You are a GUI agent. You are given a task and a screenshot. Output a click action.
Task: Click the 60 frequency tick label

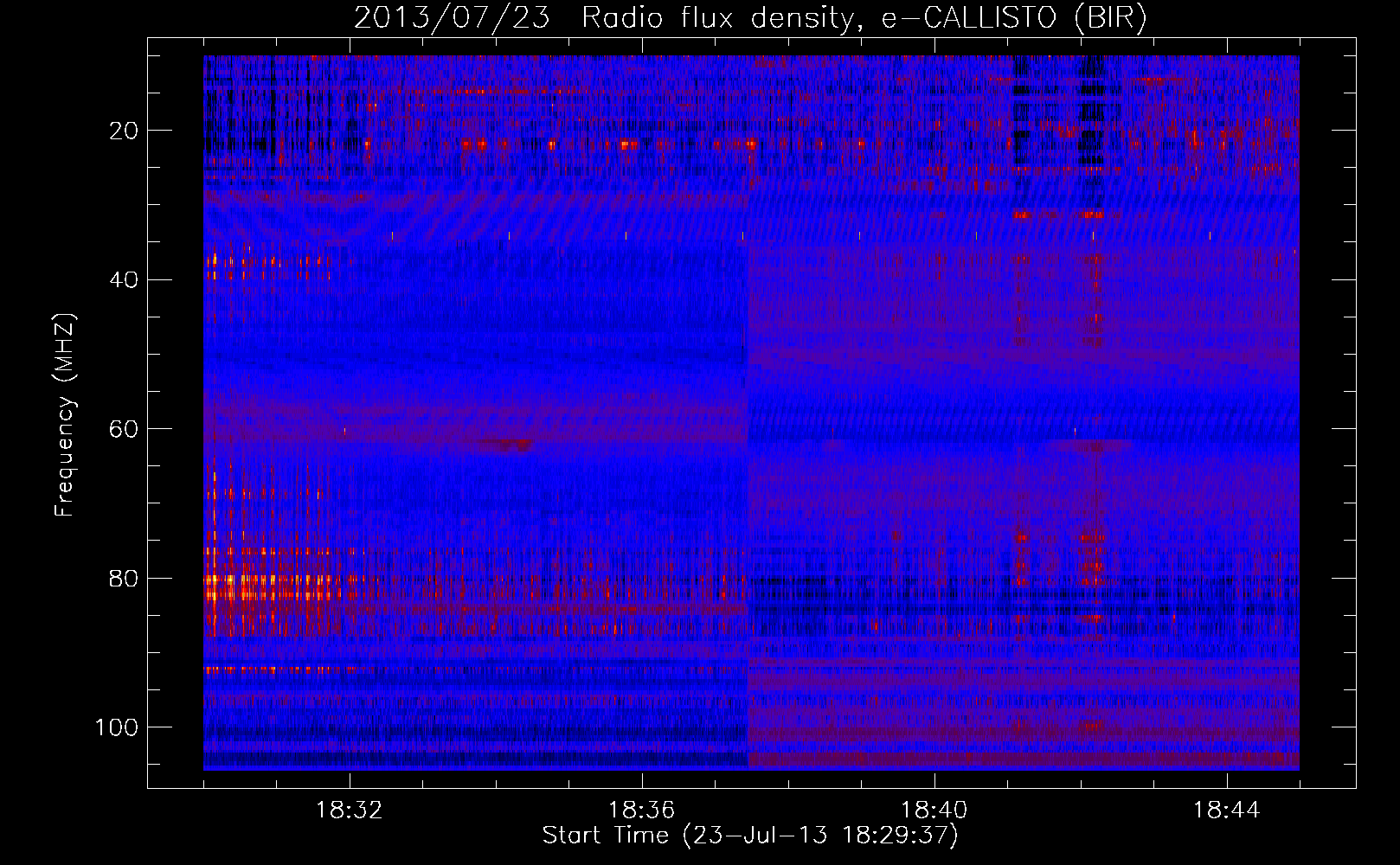124,429
